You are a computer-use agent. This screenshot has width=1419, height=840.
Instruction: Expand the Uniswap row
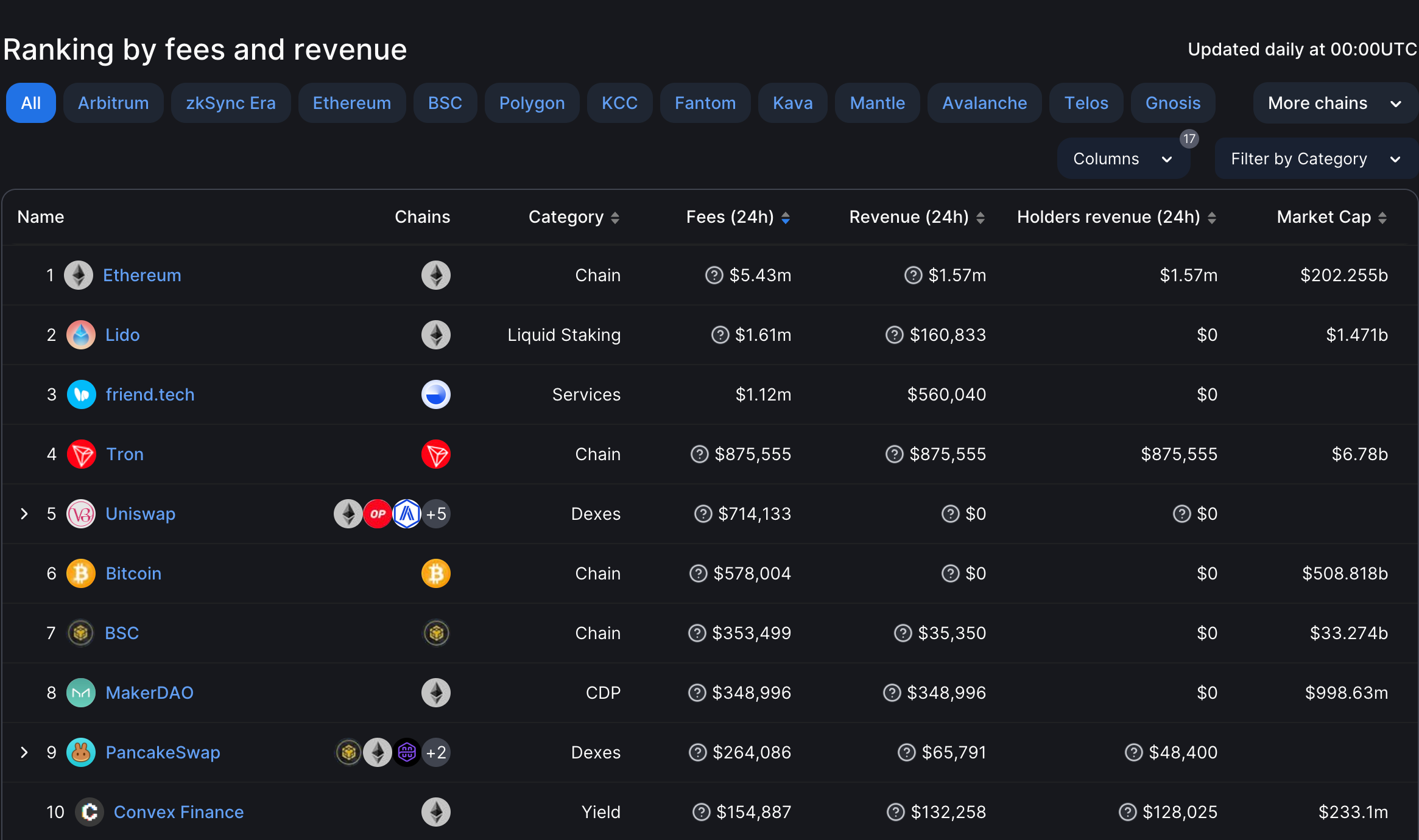point(24,514)
